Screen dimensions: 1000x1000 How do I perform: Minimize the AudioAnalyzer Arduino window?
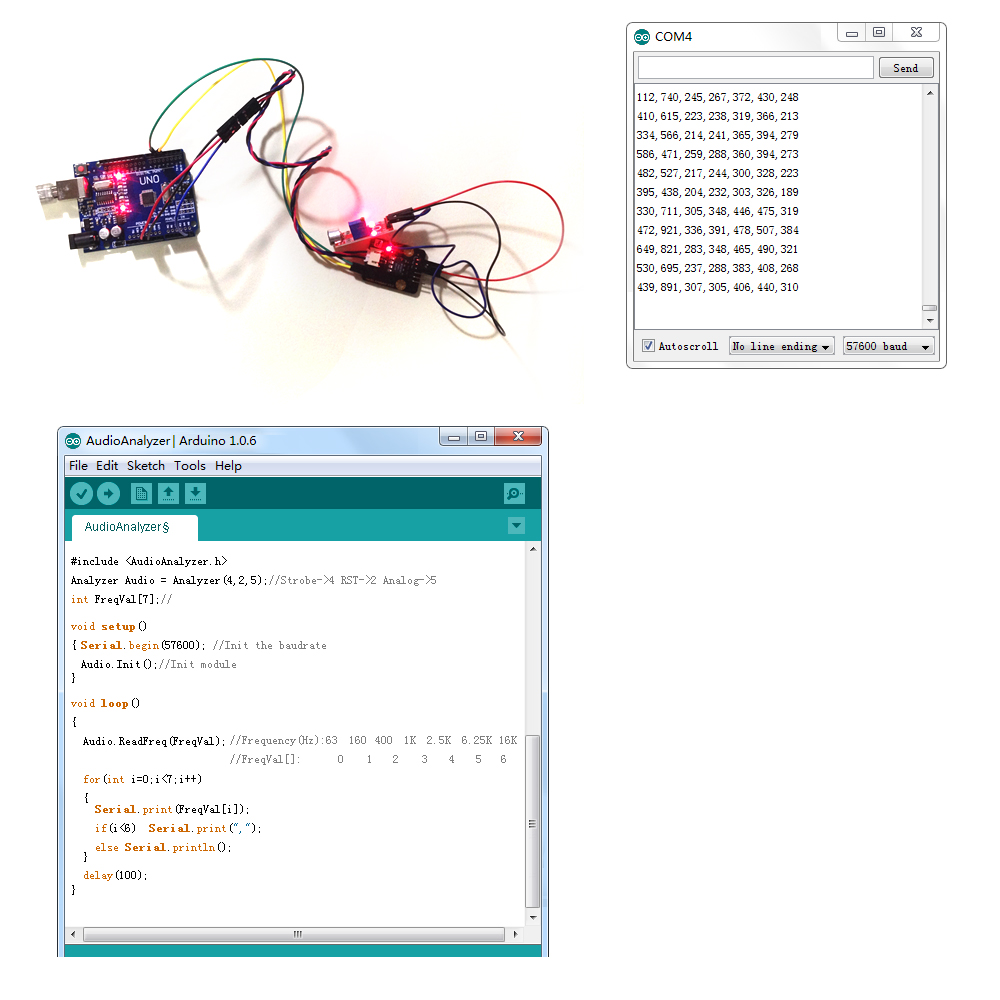[x=453, y=436]
